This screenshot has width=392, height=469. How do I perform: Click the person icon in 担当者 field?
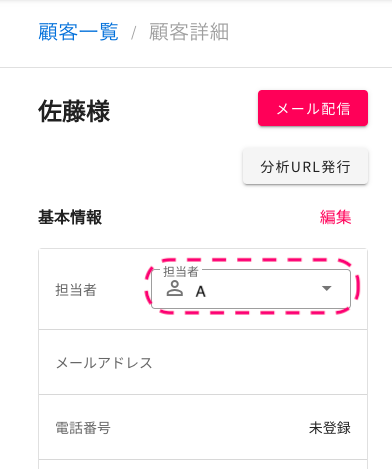[x=175, y=288]
